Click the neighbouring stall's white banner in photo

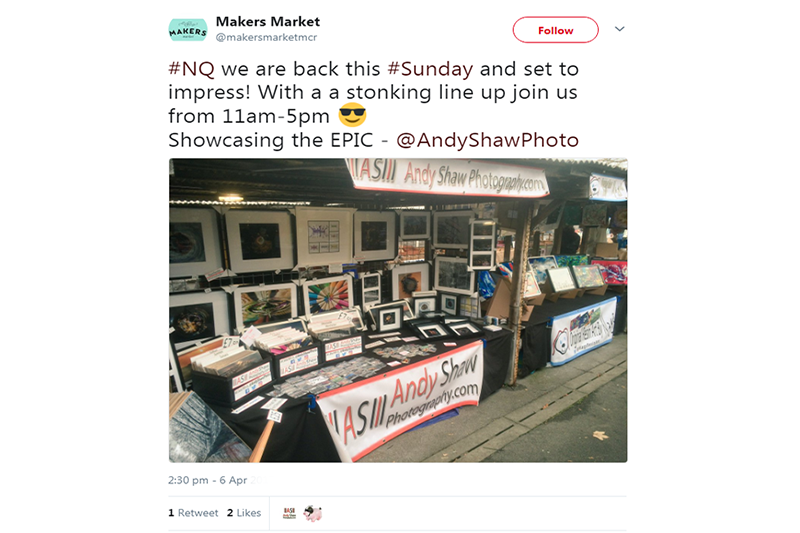(x=583, y=332)
